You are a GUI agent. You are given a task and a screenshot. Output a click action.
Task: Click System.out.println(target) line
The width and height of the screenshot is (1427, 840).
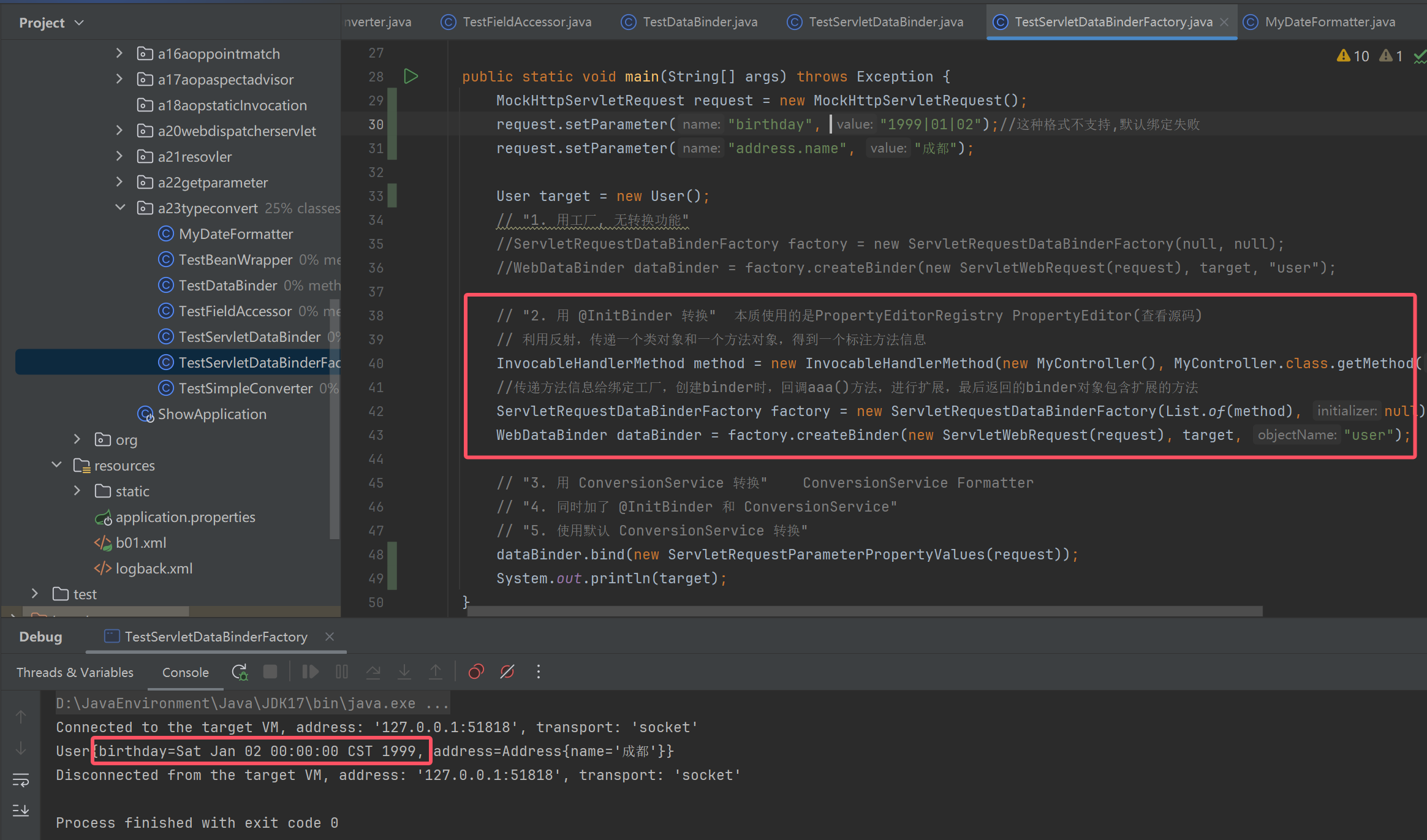tap(611, 578)
